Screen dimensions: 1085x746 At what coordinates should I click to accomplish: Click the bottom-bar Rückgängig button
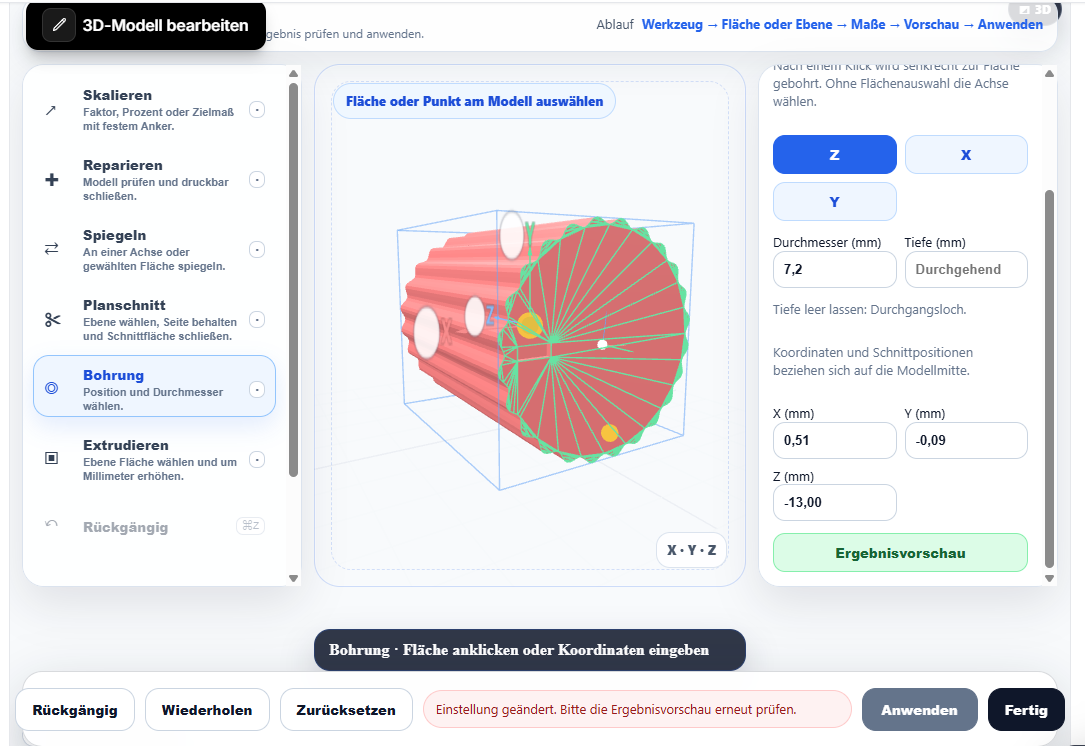point(75,709)
